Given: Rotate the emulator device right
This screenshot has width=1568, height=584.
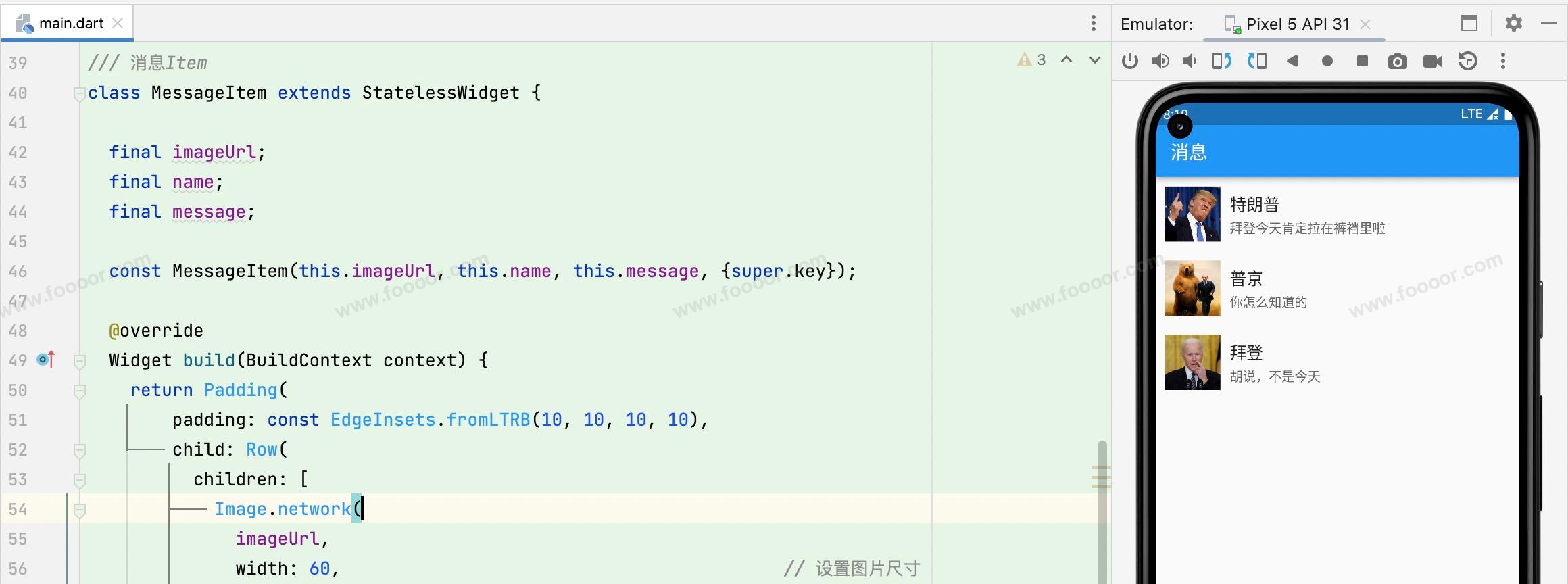Looking at the screenshot, I should click(1257, 62).
